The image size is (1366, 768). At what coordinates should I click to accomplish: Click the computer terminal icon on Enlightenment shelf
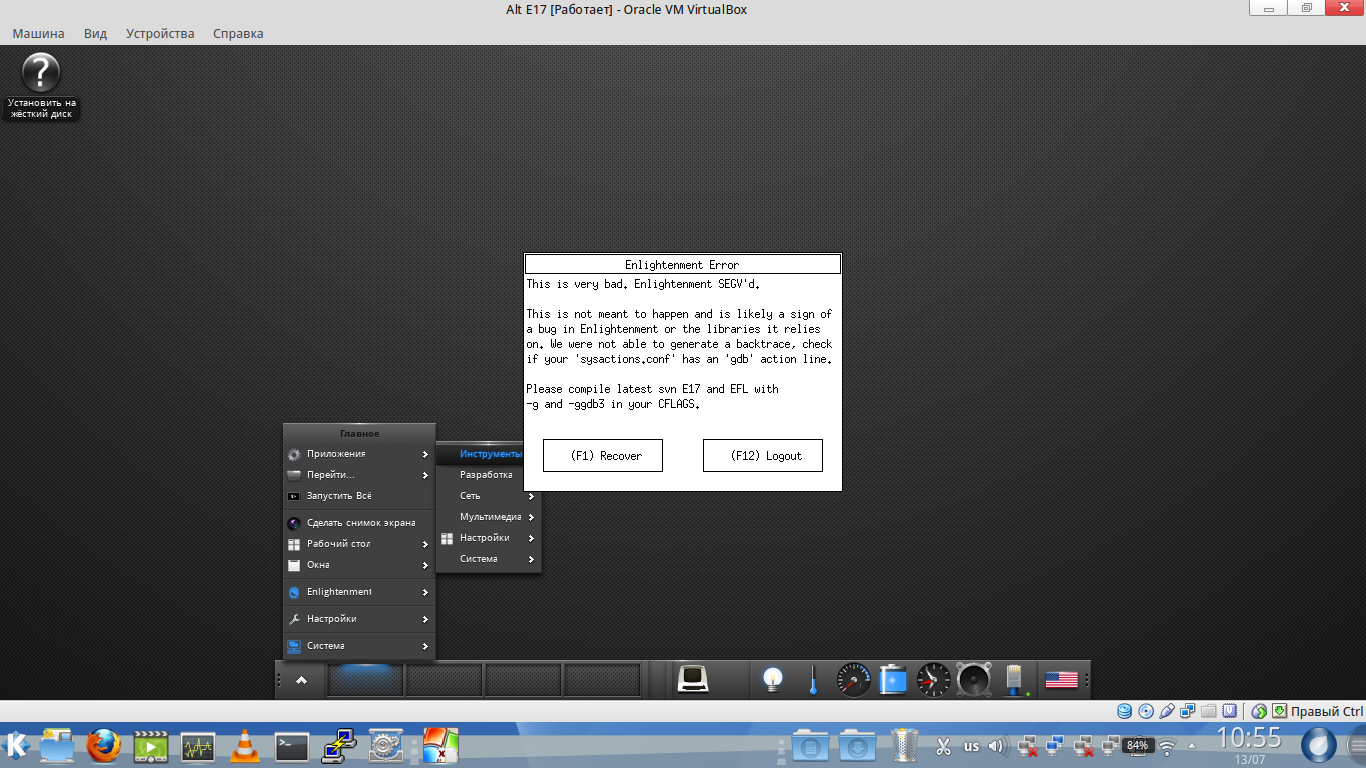point(693,680)
